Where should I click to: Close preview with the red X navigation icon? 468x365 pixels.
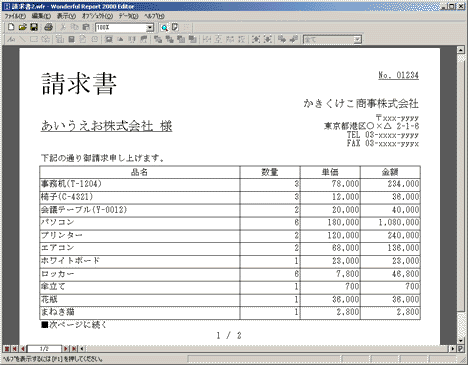click(x=7, y=349)
